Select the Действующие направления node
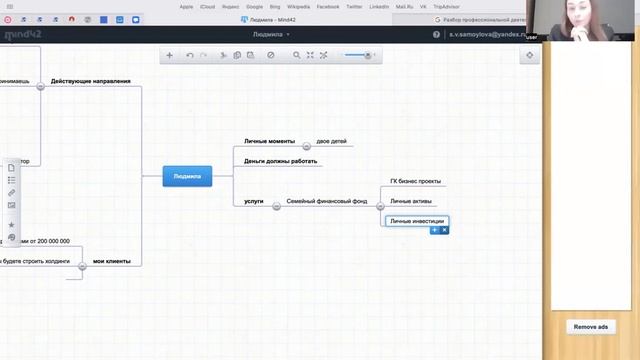Screen dimensions: 640x360 pyautogui.click(x=91, y=81)
